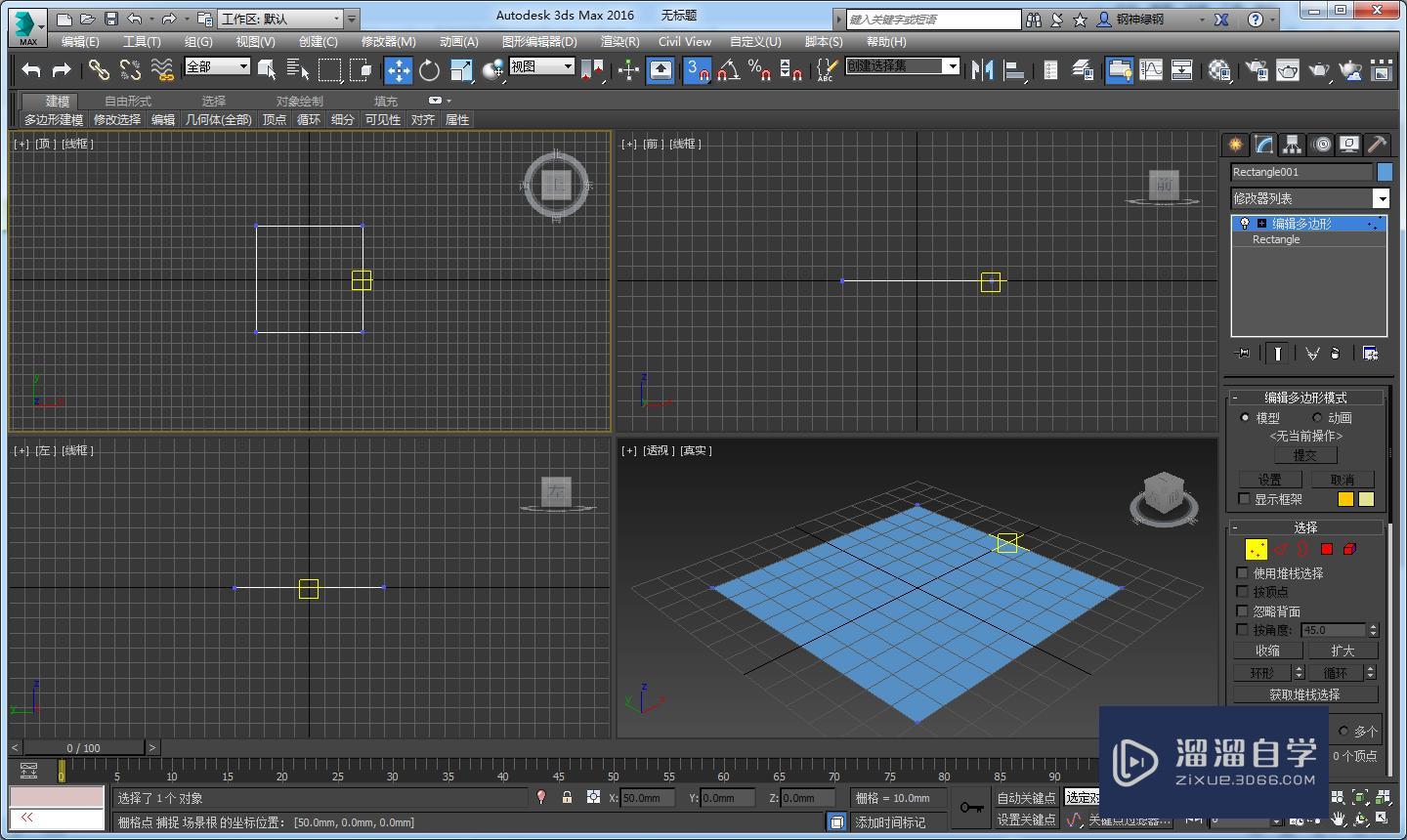Select Edge sub-object level icon
The width and height of the screenshot is (1407, 840).
pos(1281,550)
